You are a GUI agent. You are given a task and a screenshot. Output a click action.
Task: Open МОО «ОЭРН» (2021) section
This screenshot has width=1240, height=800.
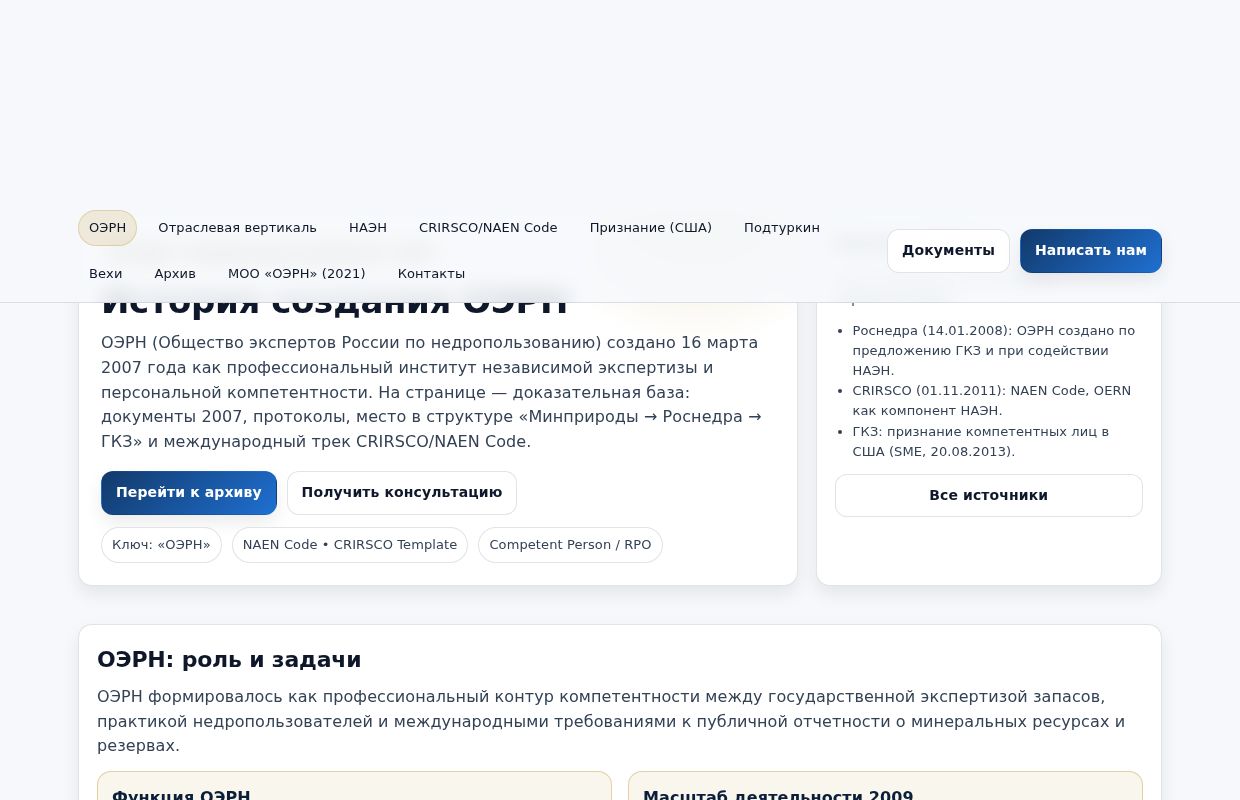pyautogui.click(x=297, y=274)
